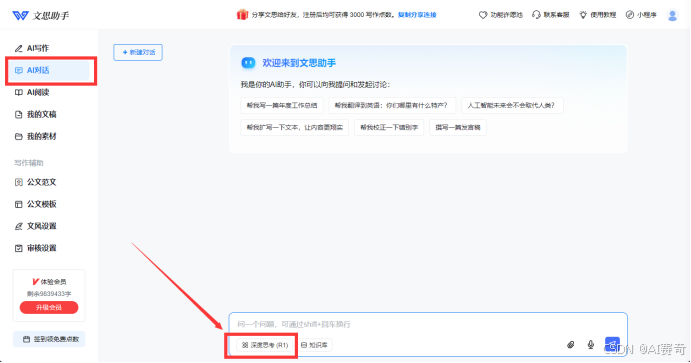This screenshot has height=363, width=691.
Task: Choose suggestion 撰写一篇发言稿
Action: [x=458, y=128]
